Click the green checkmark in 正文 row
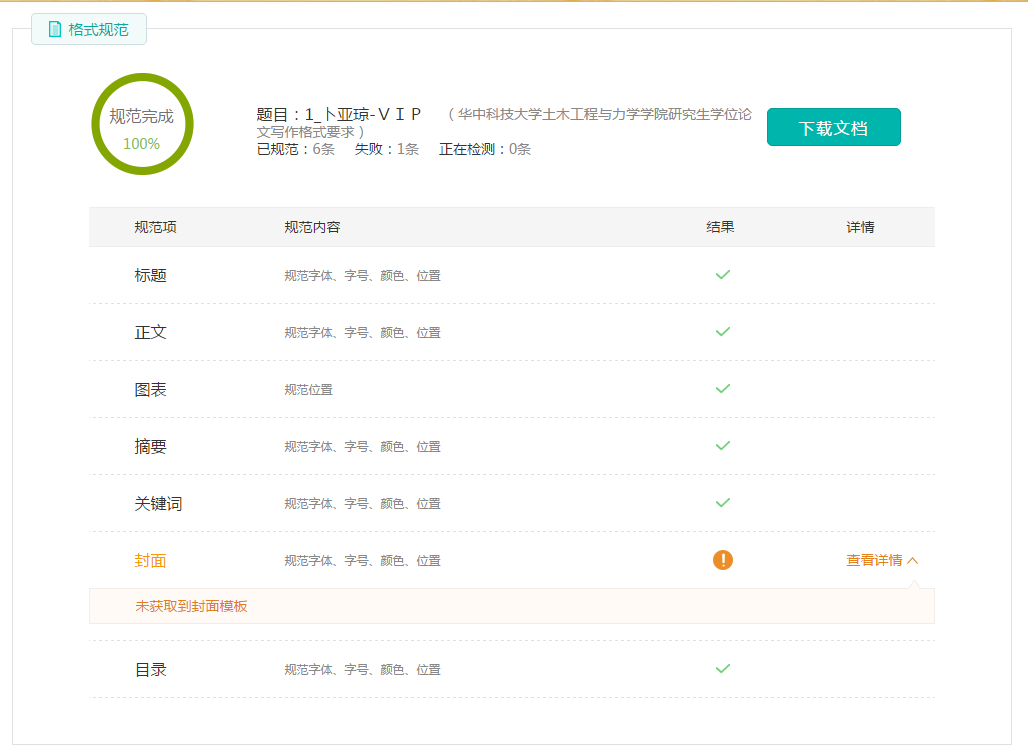The height and width of the screenshot is (752, 1028). coord(722,332)
